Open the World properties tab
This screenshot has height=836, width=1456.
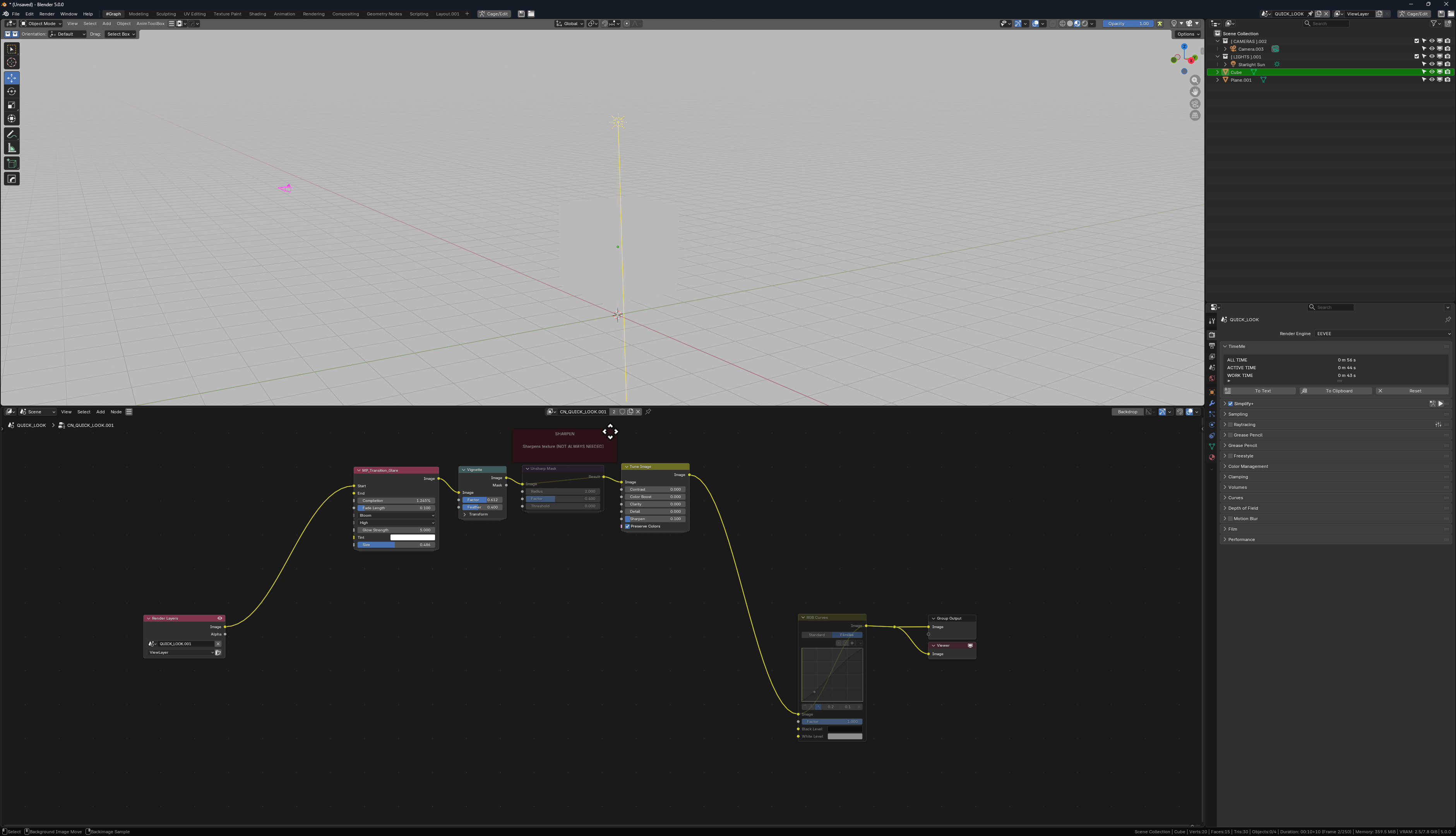point(1211,379)
